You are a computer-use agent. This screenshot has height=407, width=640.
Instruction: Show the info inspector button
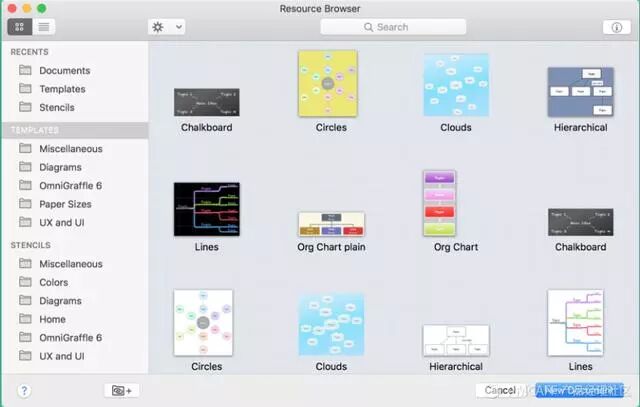(616, 27)
